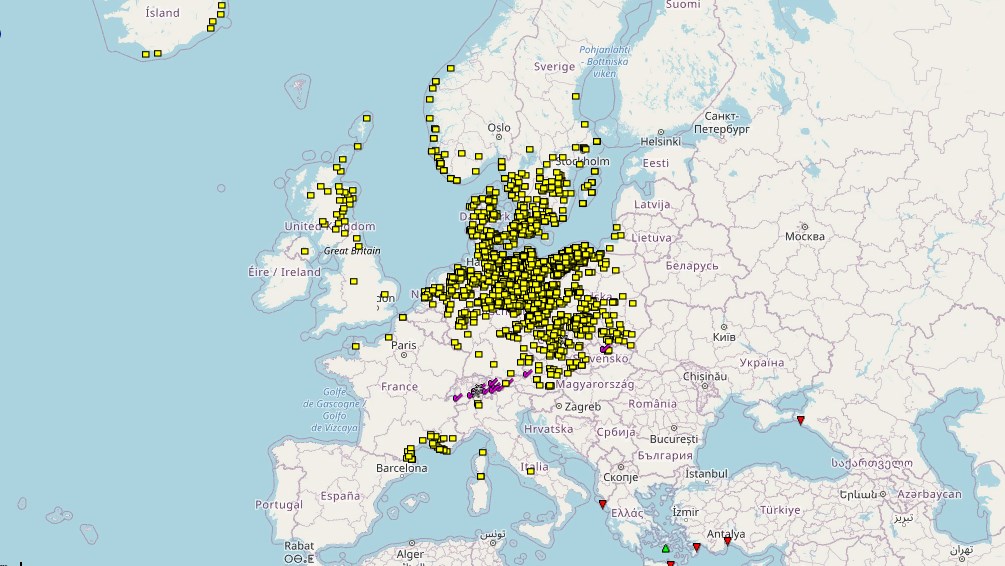Click the westernmost yellow marker in Iceland
Viewport: 1005px width, 566px height.
(x=146, y=54)
